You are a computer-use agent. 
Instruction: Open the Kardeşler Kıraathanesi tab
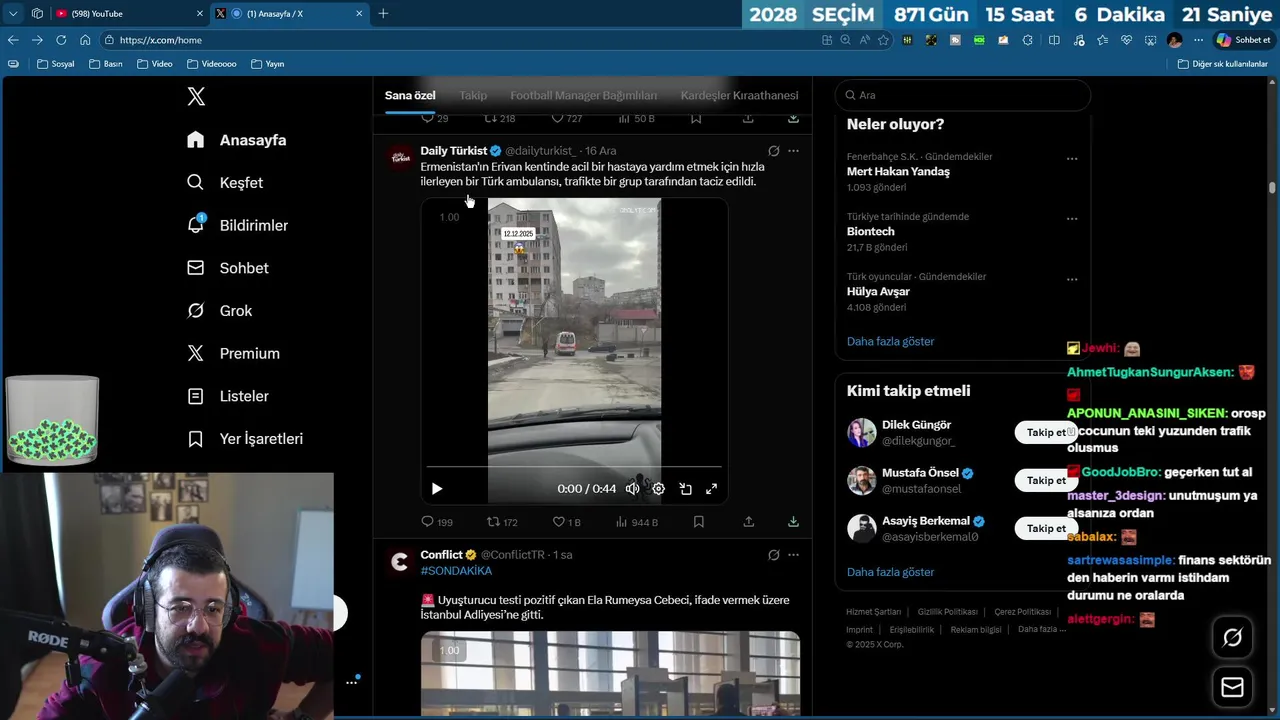click(739, 95)
